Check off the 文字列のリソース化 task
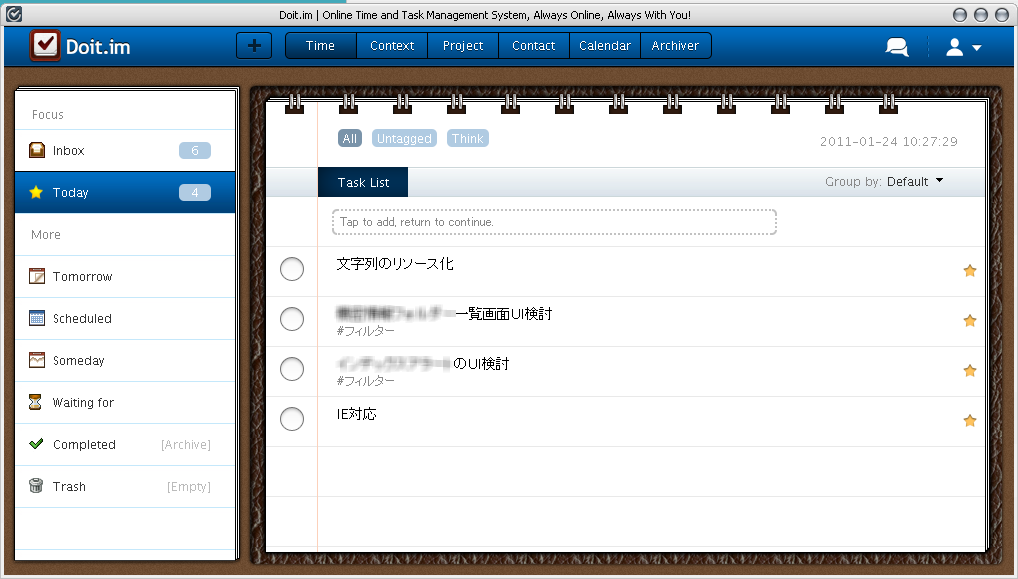1018x579 pixels. point(291,269)
